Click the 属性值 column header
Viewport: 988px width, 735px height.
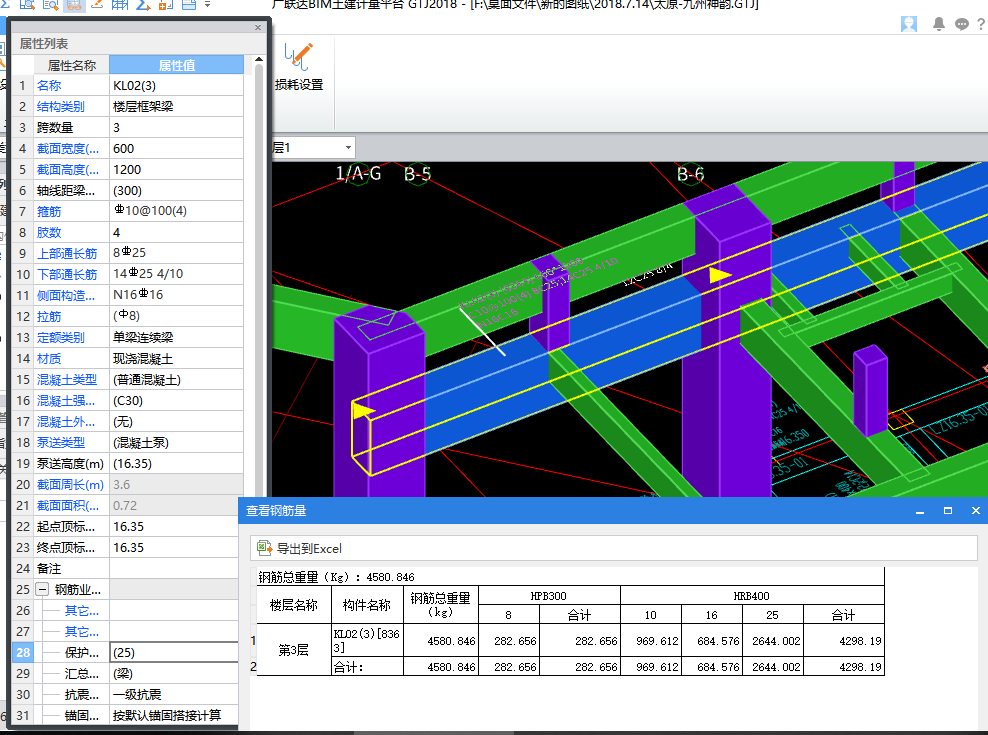[x=176, y=65]
